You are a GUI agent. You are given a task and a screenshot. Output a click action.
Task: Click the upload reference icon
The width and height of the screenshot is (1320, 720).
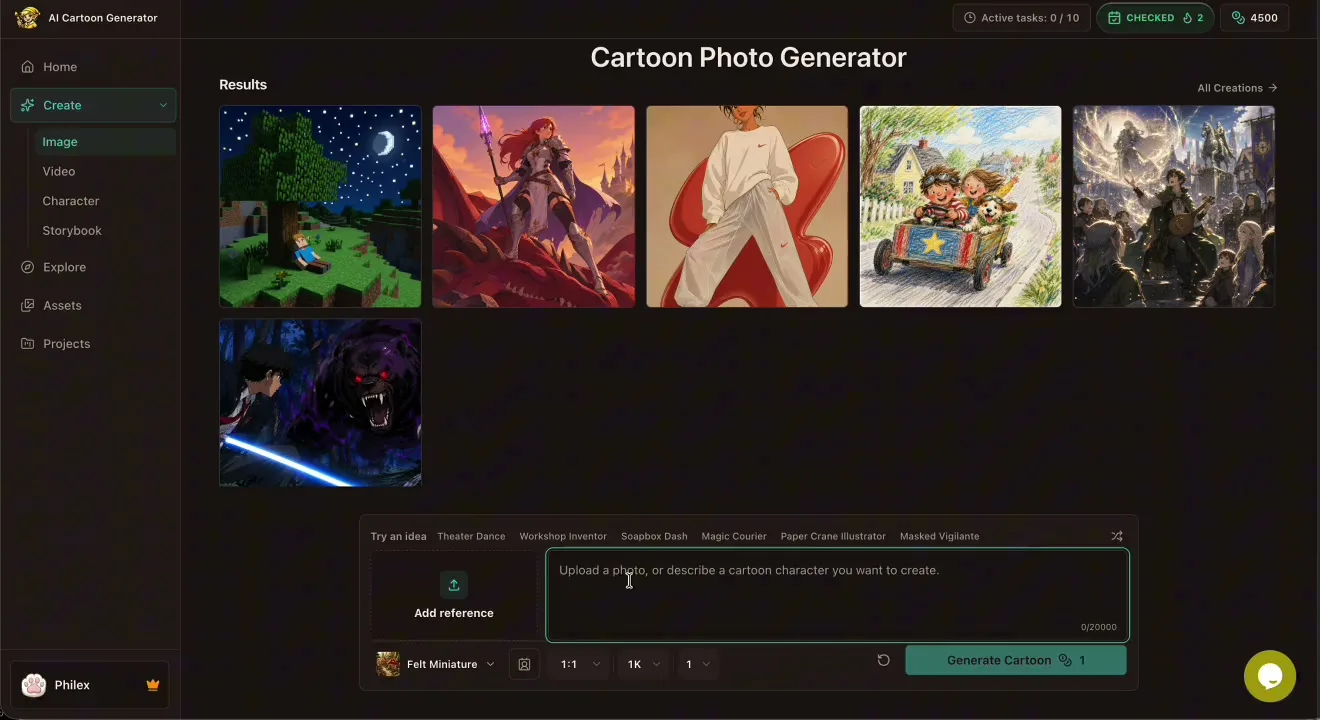pos(454,585)
